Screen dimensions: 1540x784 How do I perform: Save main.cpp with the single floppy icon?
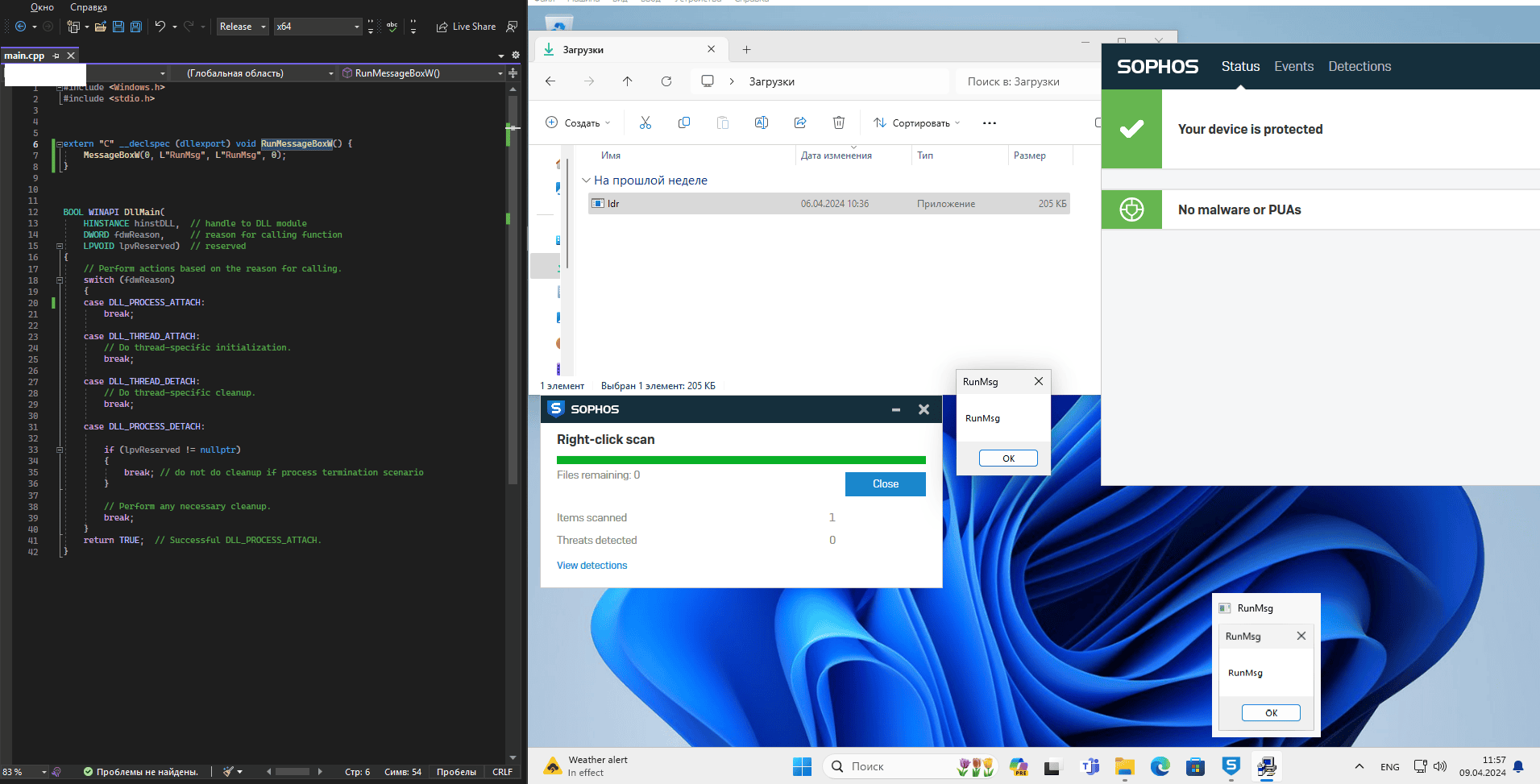(x=118, y=27)
